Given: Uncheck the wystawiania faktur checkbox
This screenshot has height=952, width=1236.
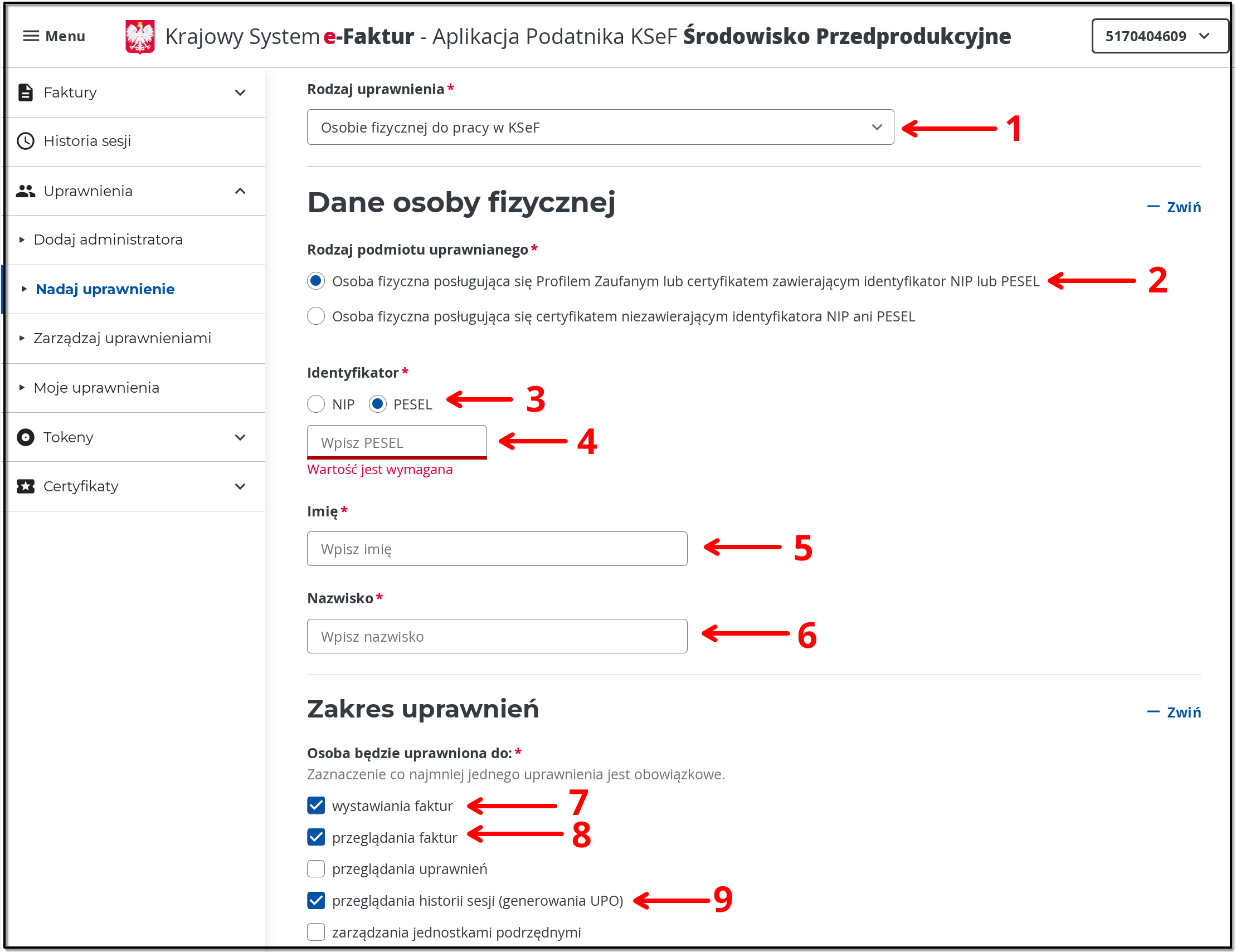Looking at the screenshot, I should (x=316, y=805).
